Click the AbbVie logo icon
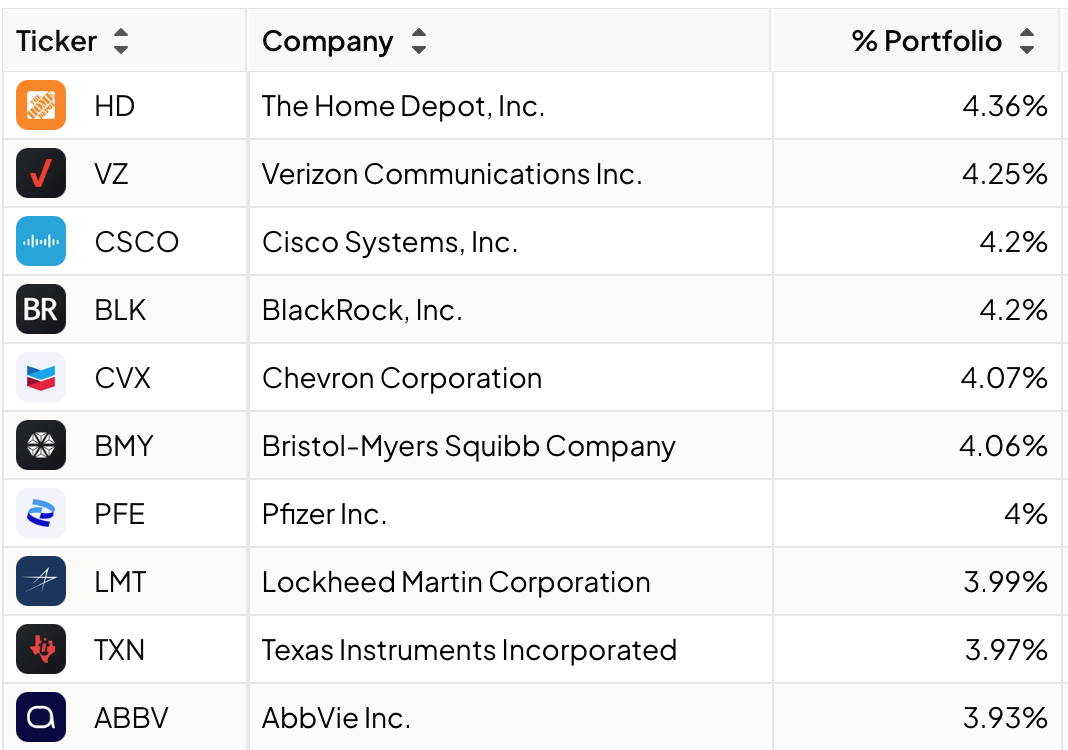1068x750 pixels. [x=41, y=717]
